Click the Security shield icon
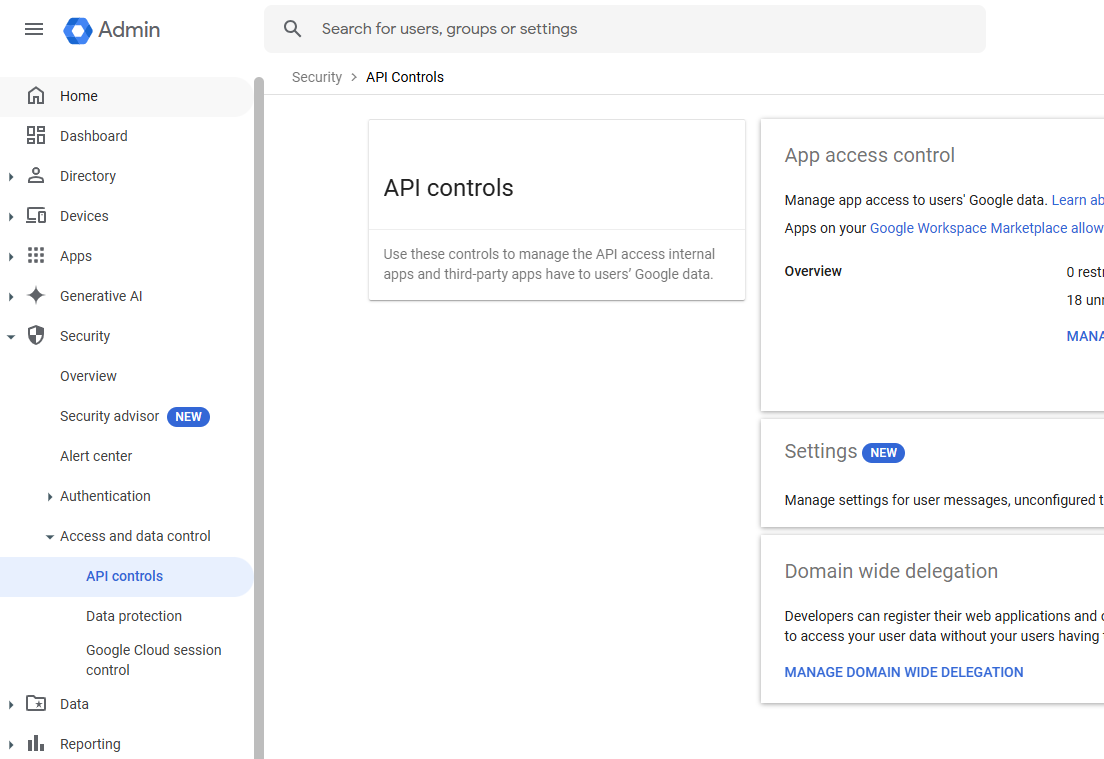The height and width of the screenshot is (759, 1104). pyautogui.click(x=36, y=336)
